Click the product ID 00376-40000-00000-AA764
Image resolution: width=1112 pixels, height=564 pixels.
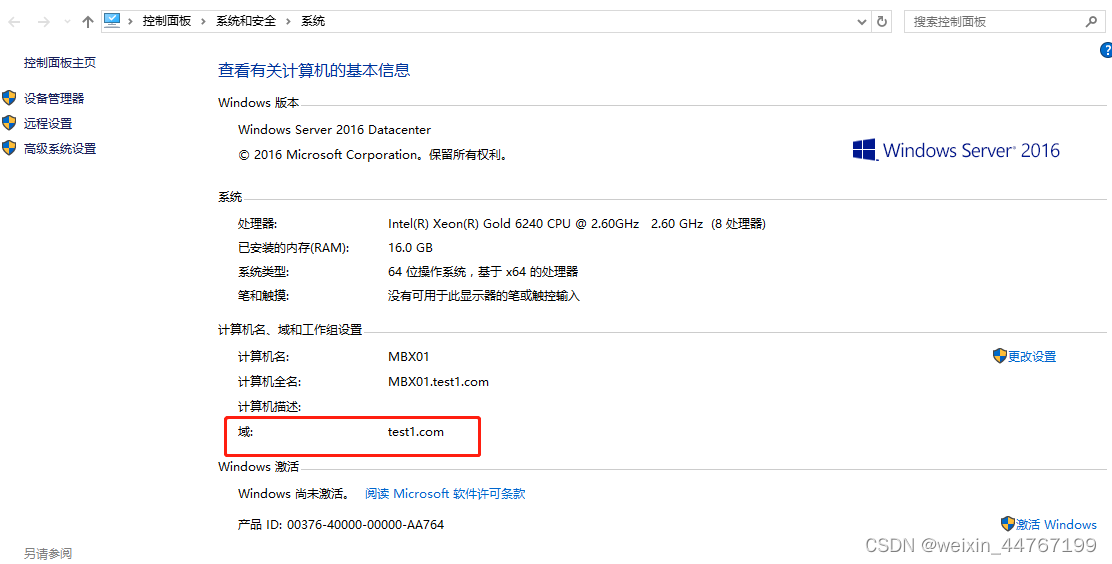coord(365,525)
